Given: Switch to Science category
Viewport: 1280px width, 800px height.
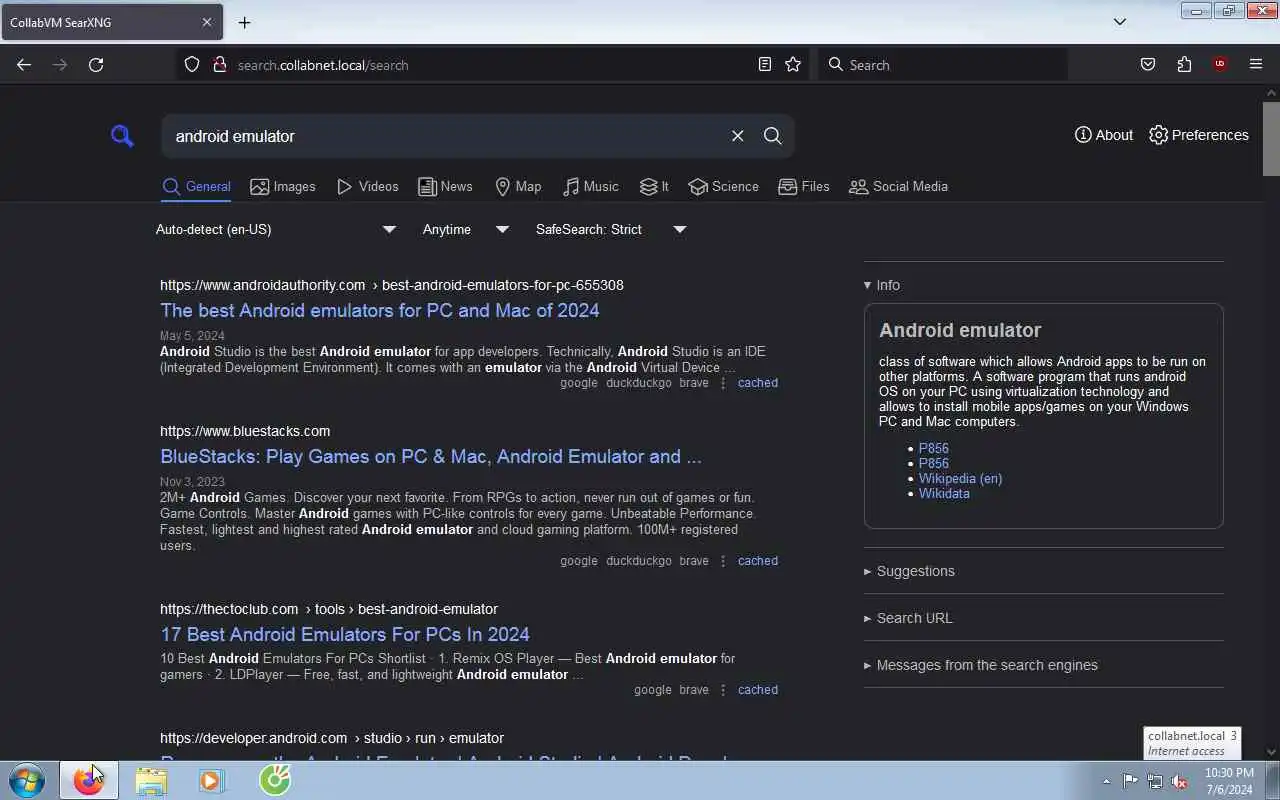Looking at the screenshot, I should 723,187.
